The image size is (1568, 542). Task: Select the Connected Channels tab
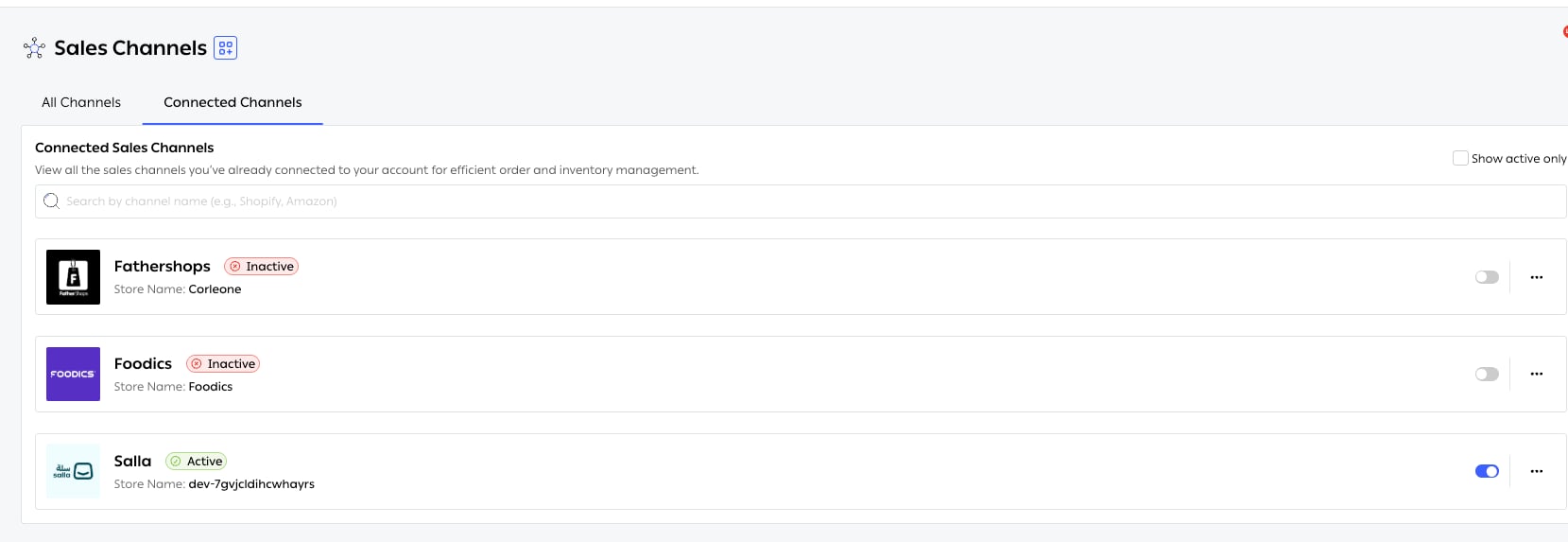click(233, 102)
